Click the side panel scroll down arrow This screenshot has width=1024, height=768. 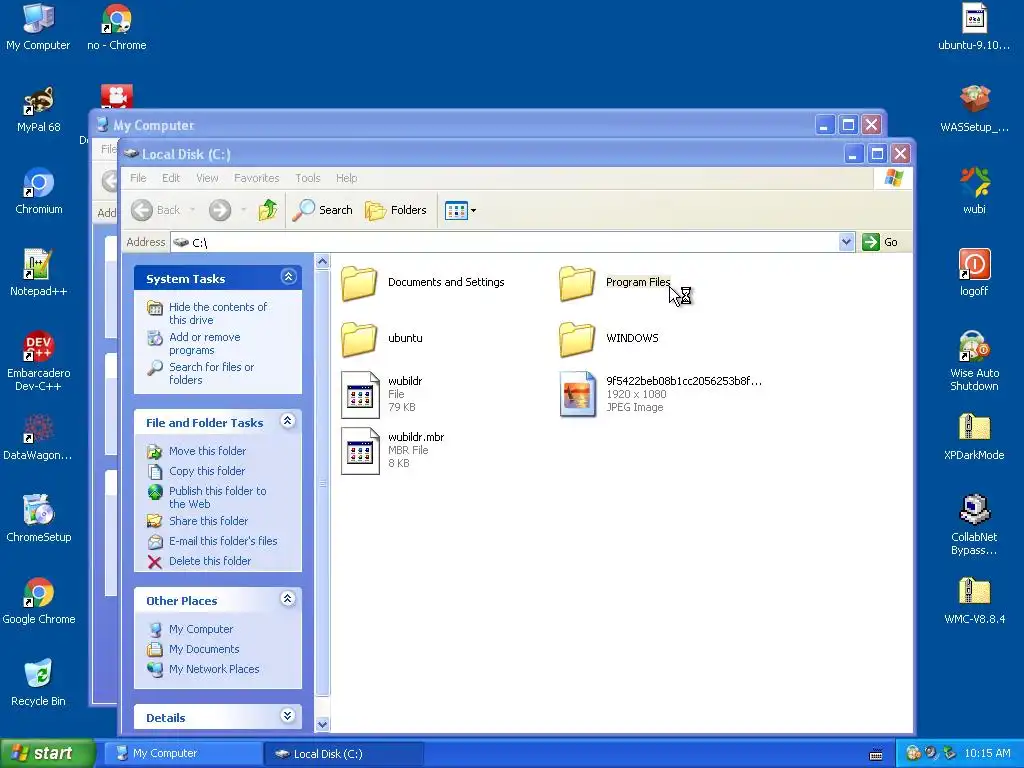point(322,724)
